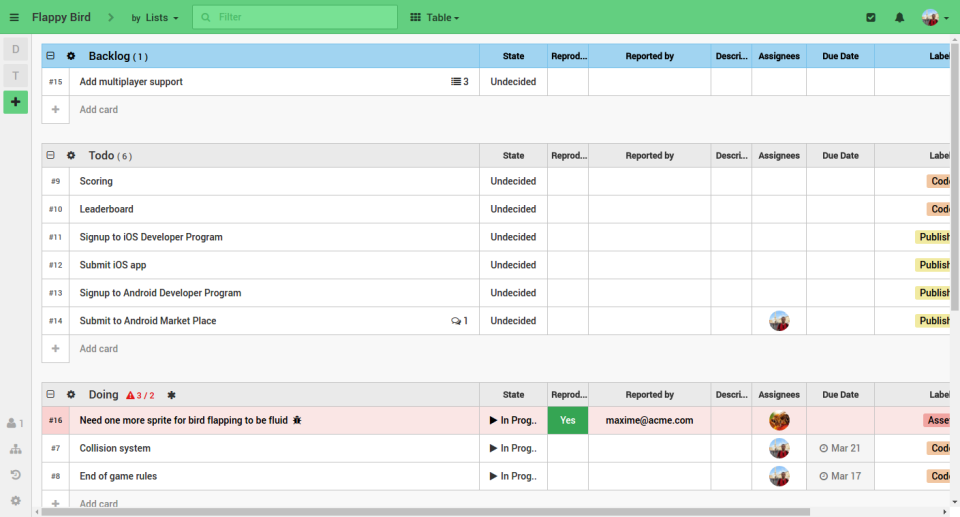This screenshot has width=960, height=517.
Task: Open the checked tasks icon in header
Action: (871, 18)
